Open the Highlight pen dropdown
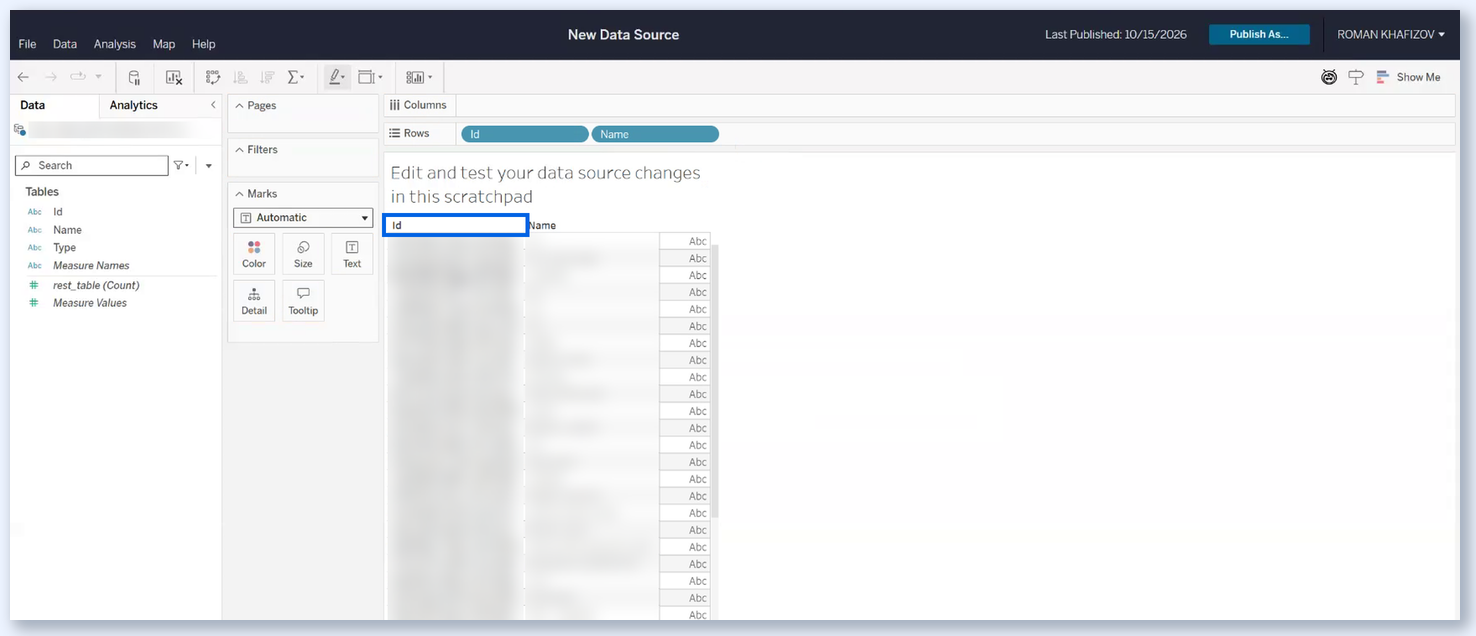The height and width of the screenshot is (636, 1476). point(337,77)
